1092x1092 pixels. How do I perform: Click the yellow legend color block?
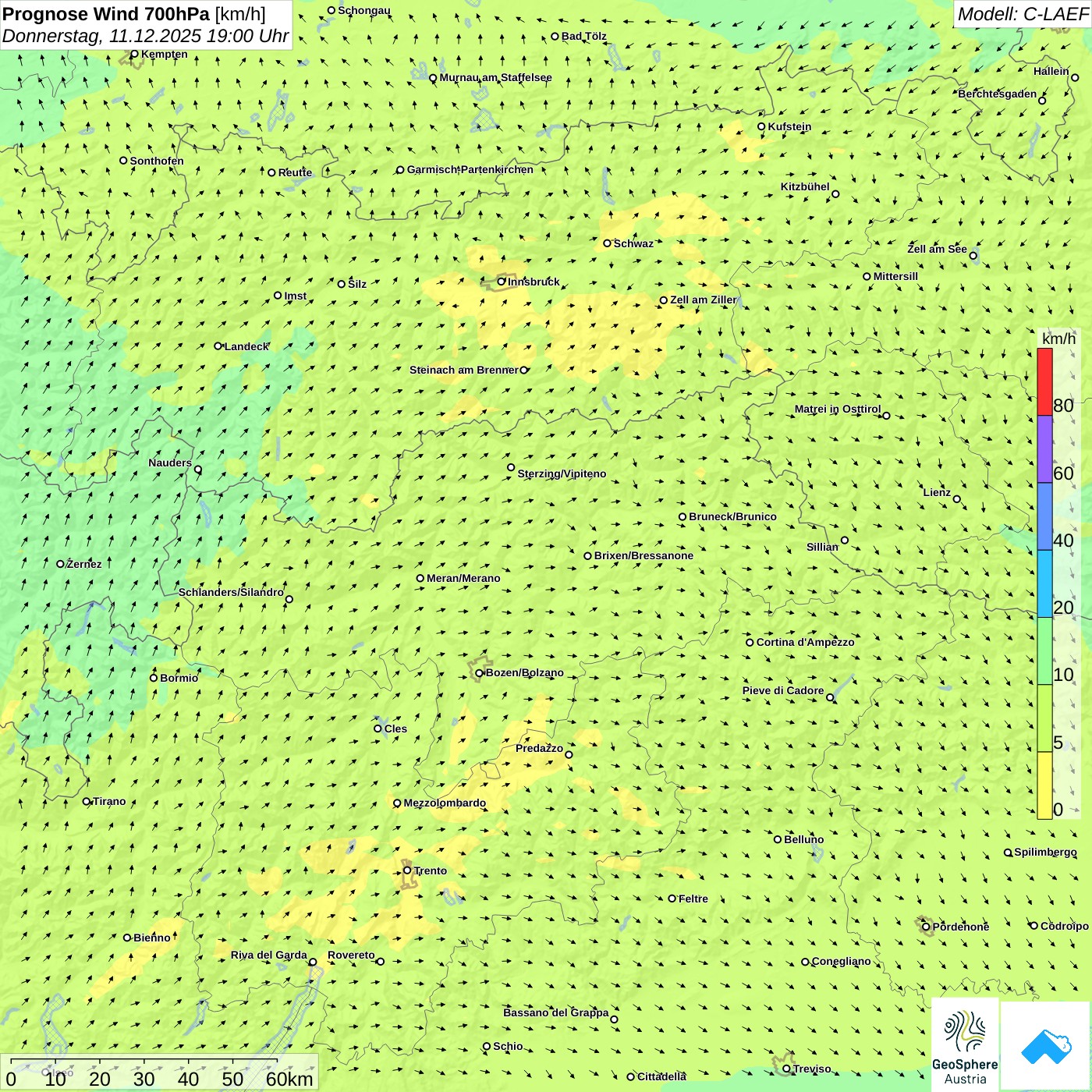tap(1044, 785)
